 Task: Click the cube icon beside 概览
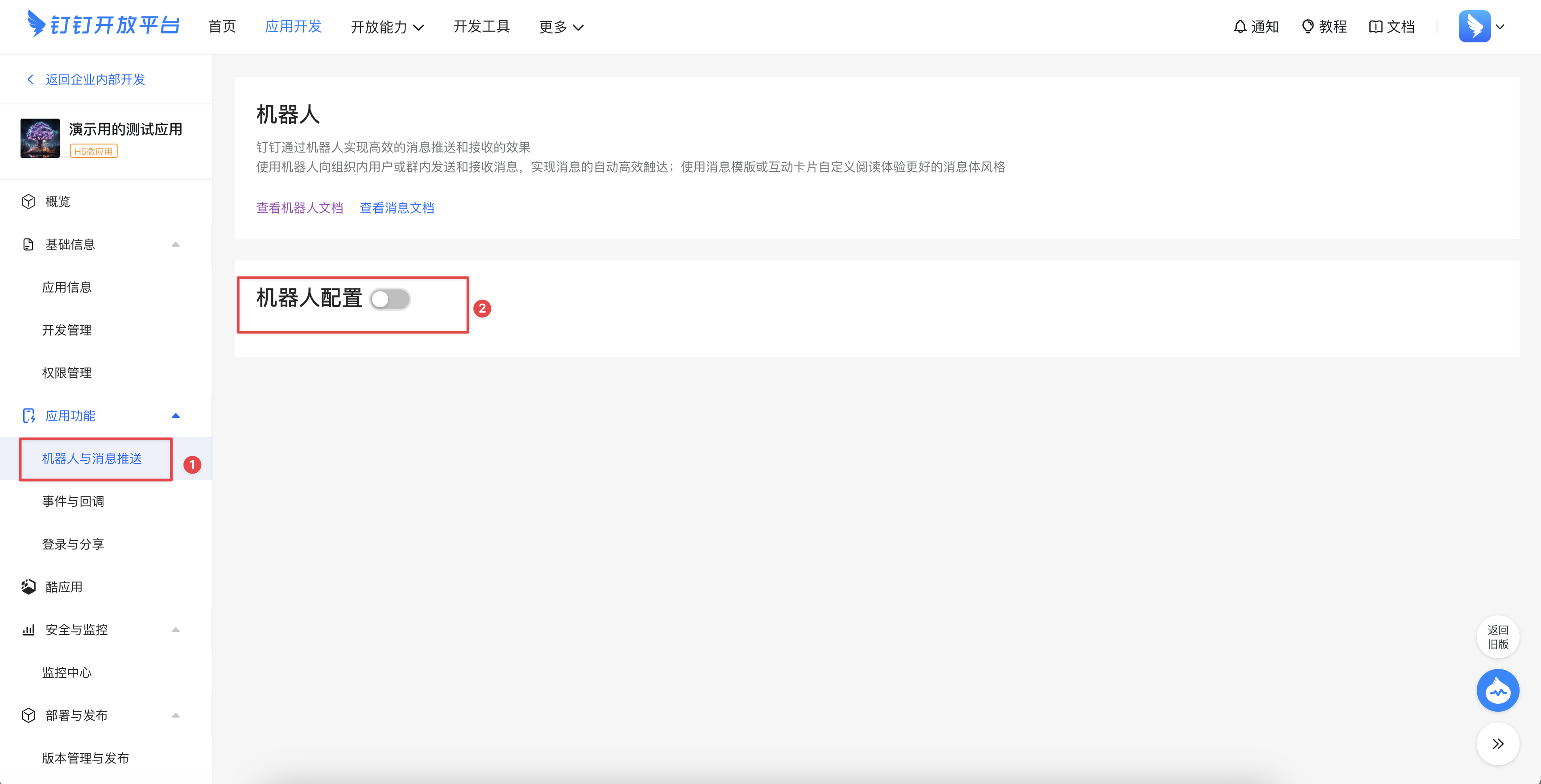coord(28,202)
